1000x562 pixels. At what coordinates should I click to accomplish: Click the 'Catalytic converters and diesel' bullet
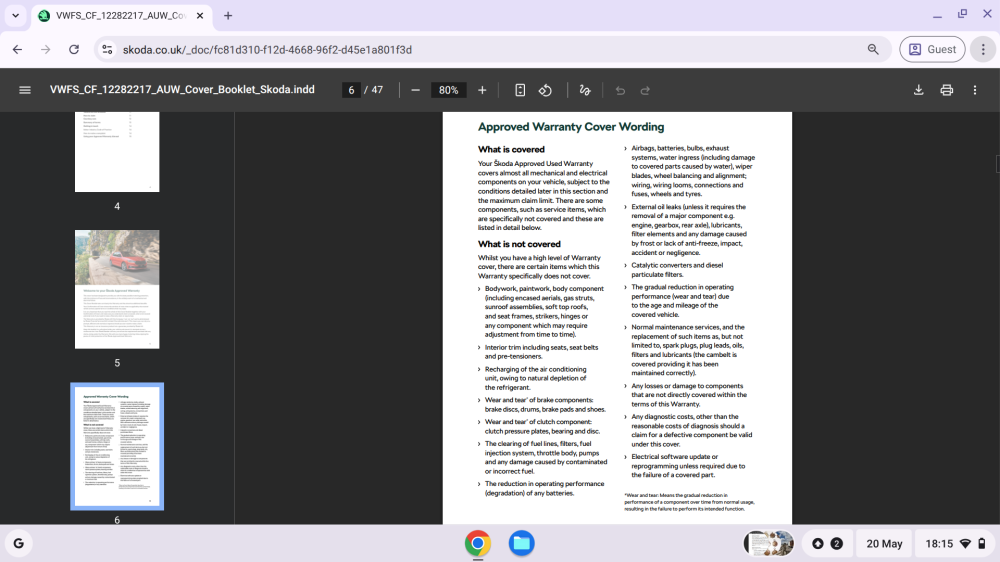tap(677, 270)
